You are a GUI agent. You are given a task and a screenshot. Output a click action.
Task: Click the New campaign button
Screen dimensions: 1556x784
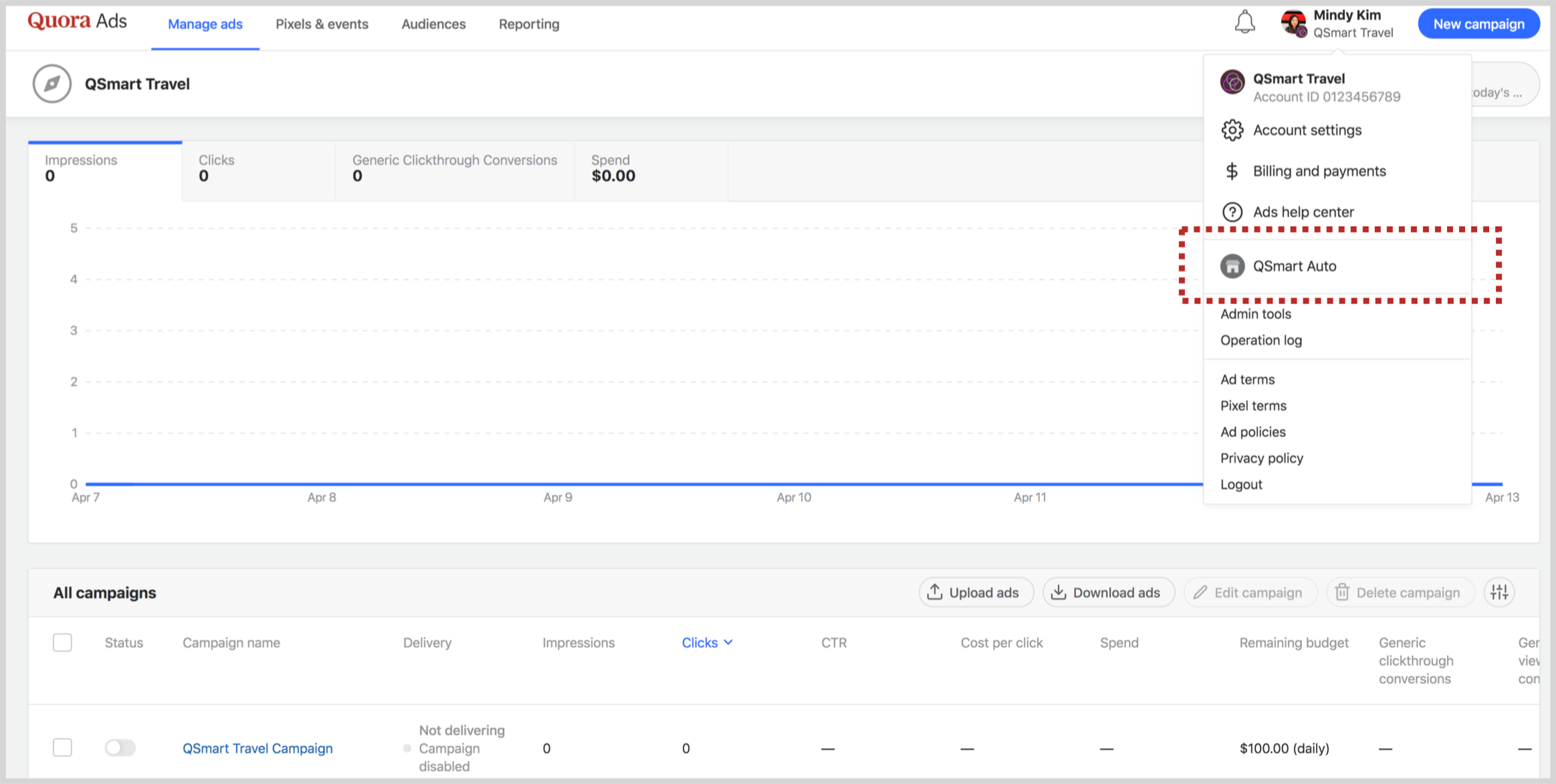[1478, 24]
